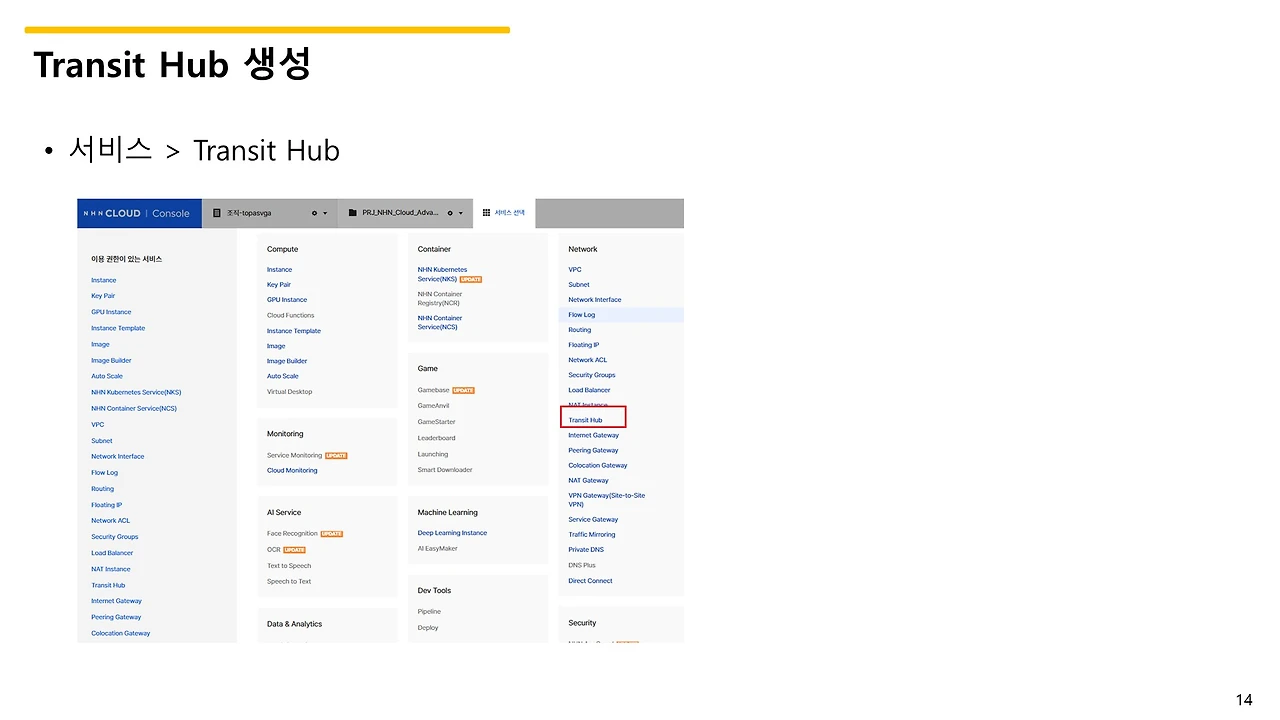Open settings gear beside 조직-topasvga
Viewport: 1280px width, 720px height.
point(314,213)
